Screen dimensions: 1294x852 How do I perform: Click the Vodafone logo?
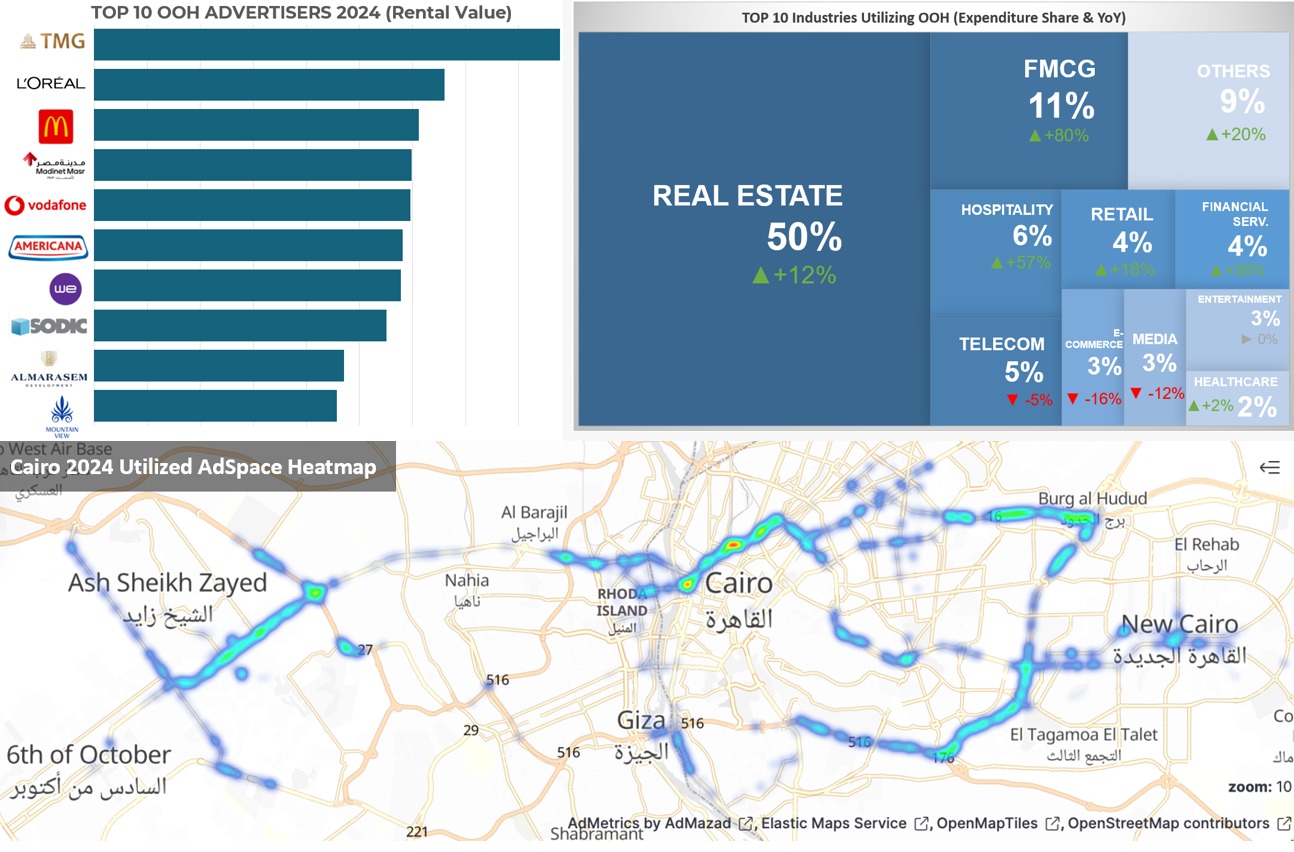point(46,206)
